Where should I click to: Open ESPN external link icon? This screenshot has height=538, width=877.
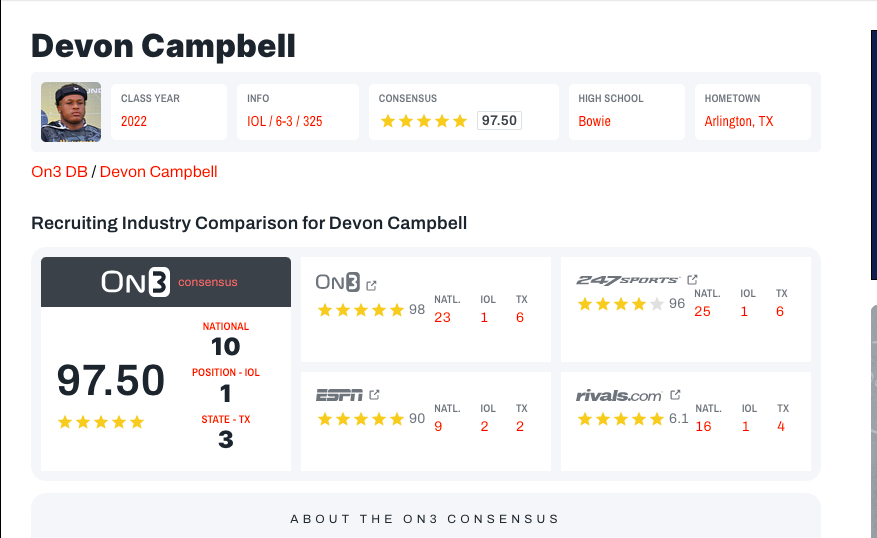coord(374,395)
